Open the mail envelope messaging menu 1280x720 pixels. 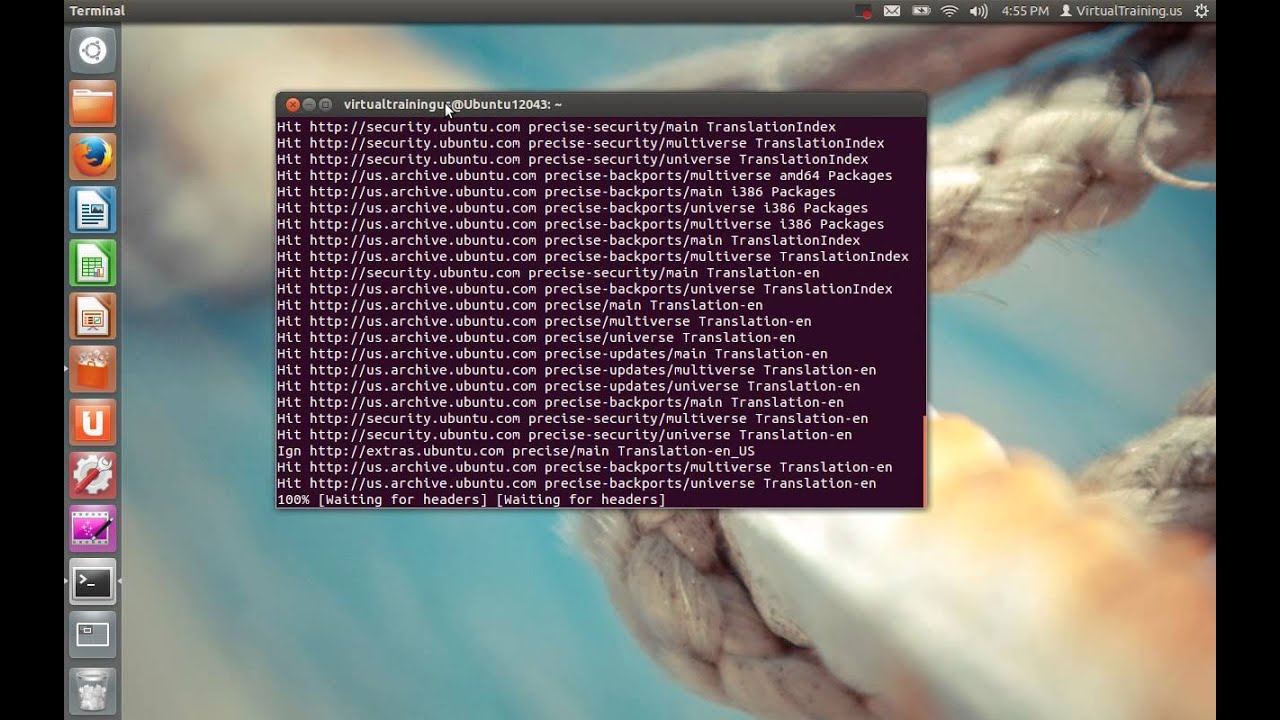[x=892, y=11]
